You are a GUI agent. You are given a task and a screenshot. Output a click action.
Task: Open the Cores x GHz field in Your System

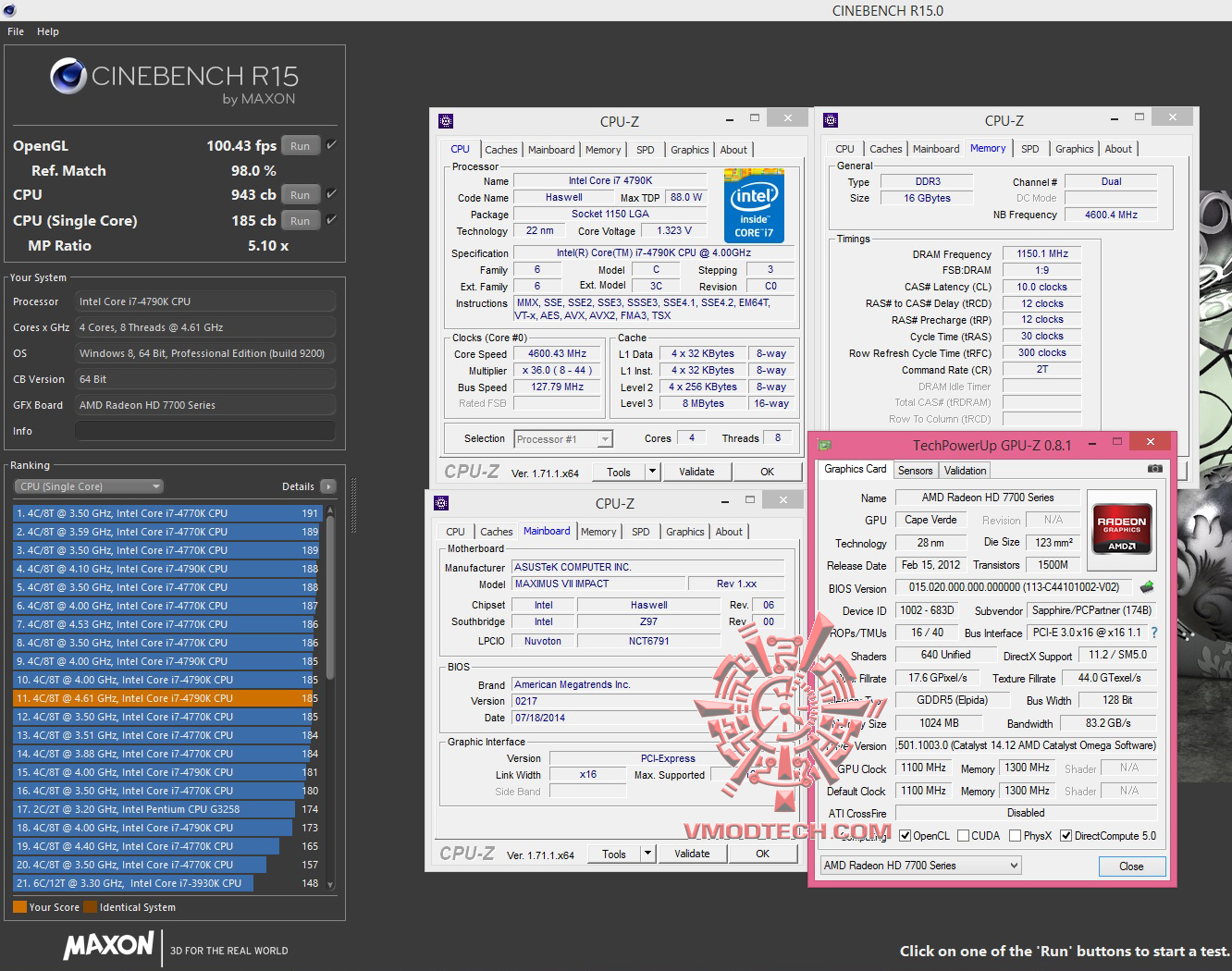click(x=205, y=327)
